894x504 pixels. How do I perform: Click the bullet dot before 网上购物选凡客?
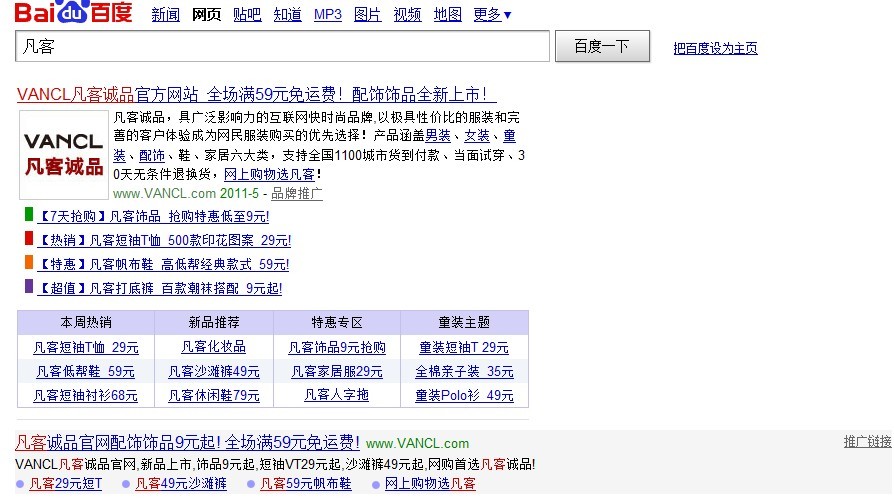click(376, 485)
